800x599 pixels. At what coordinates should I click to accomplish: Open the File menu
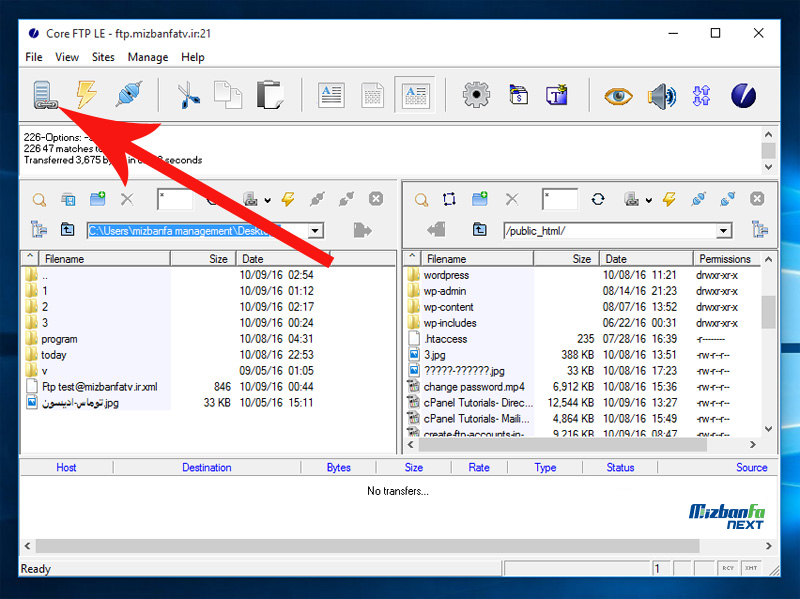34,57
